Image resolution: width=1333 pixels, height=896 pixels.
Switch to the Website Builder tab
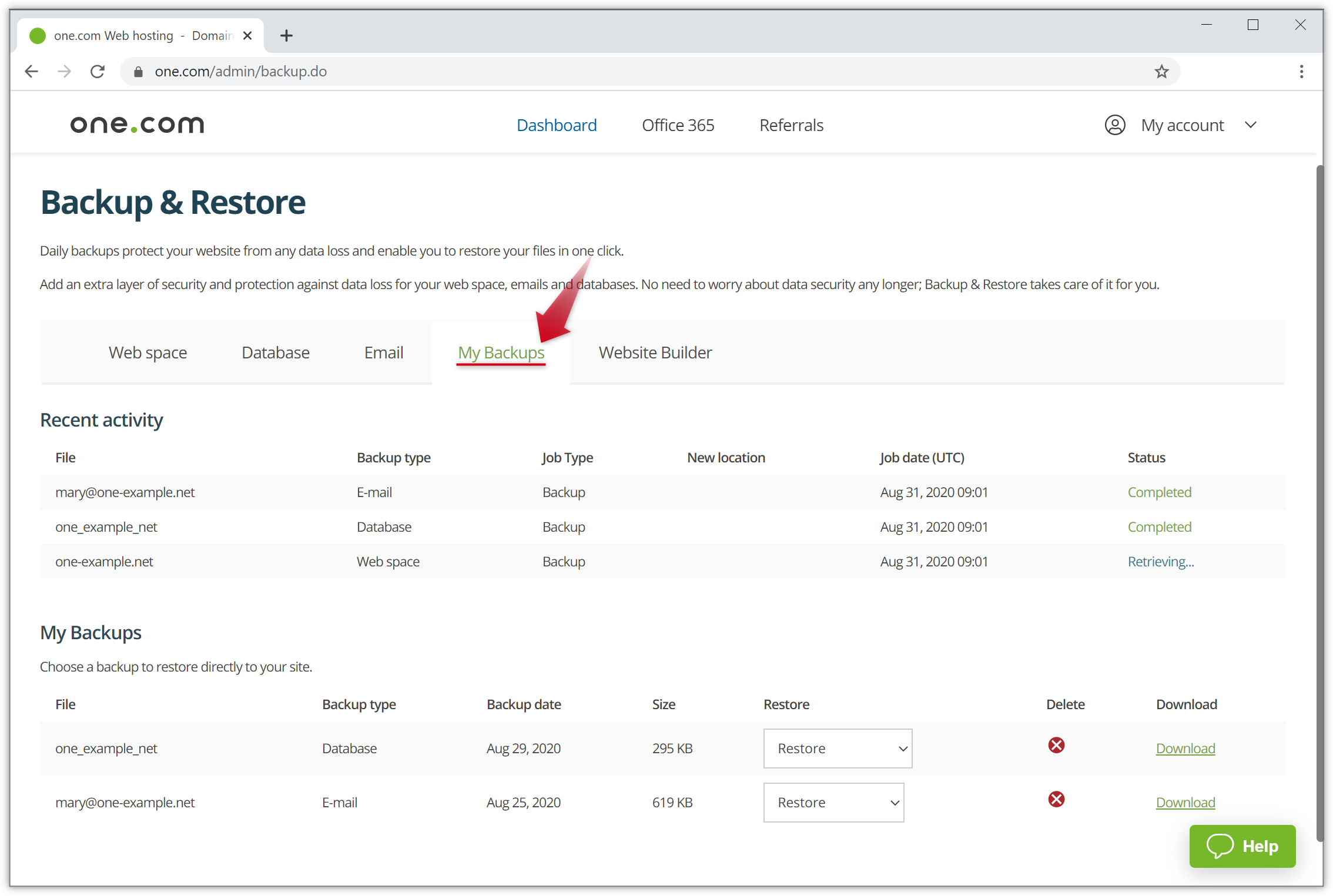tap(655, 353)
